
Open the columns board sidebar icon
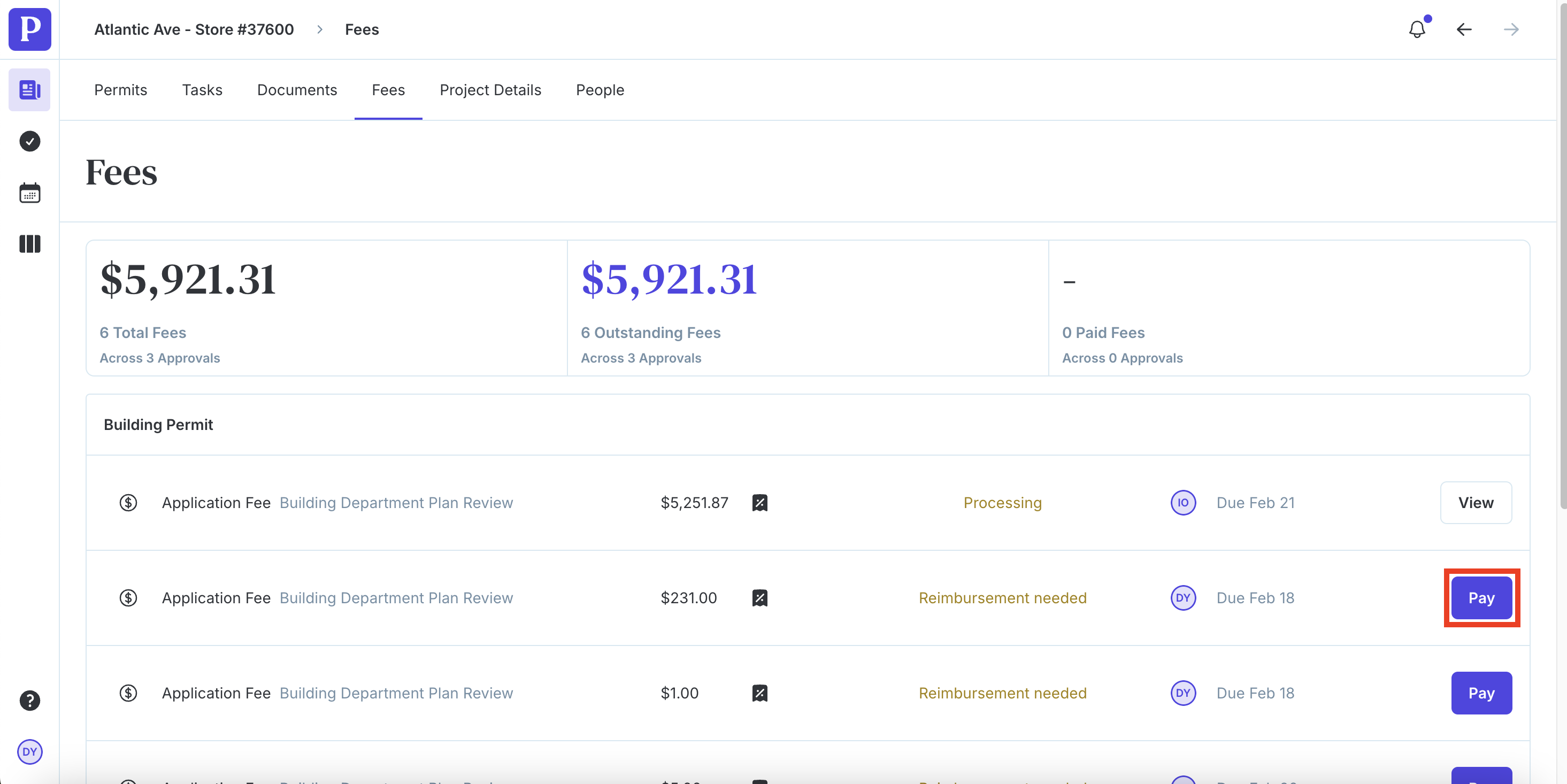click(29, 244)
